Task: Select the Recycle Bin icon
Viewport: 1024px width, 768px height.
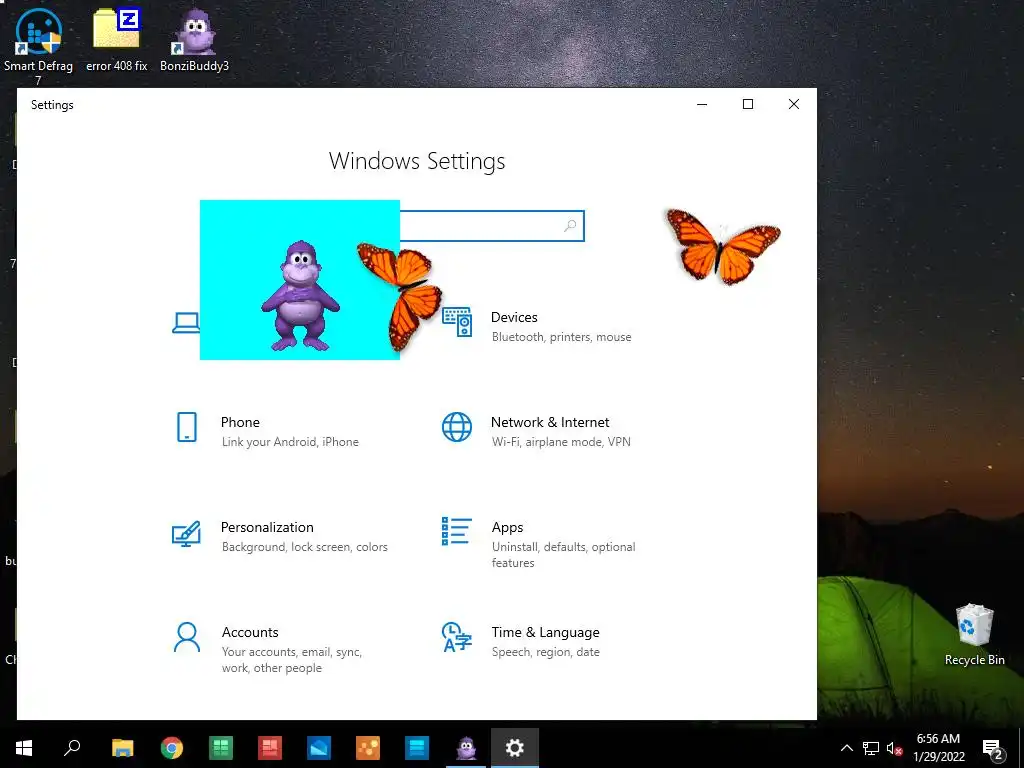Action: click(974, 635)
